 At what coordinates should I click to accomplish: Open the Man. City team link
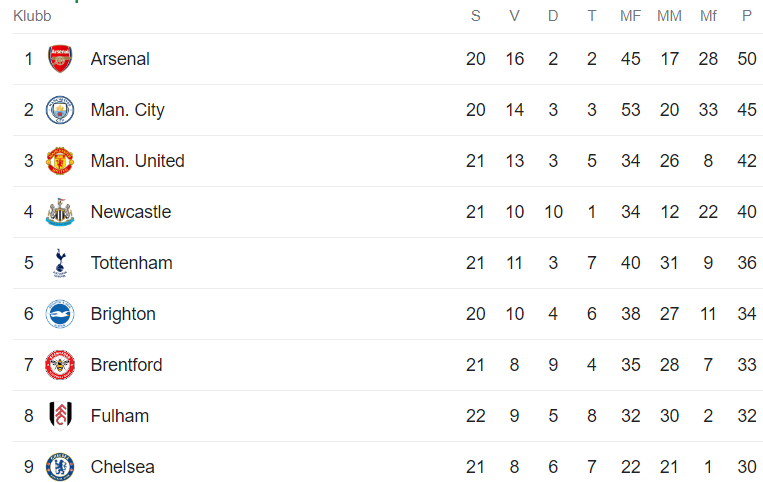(x=127, y=110)
